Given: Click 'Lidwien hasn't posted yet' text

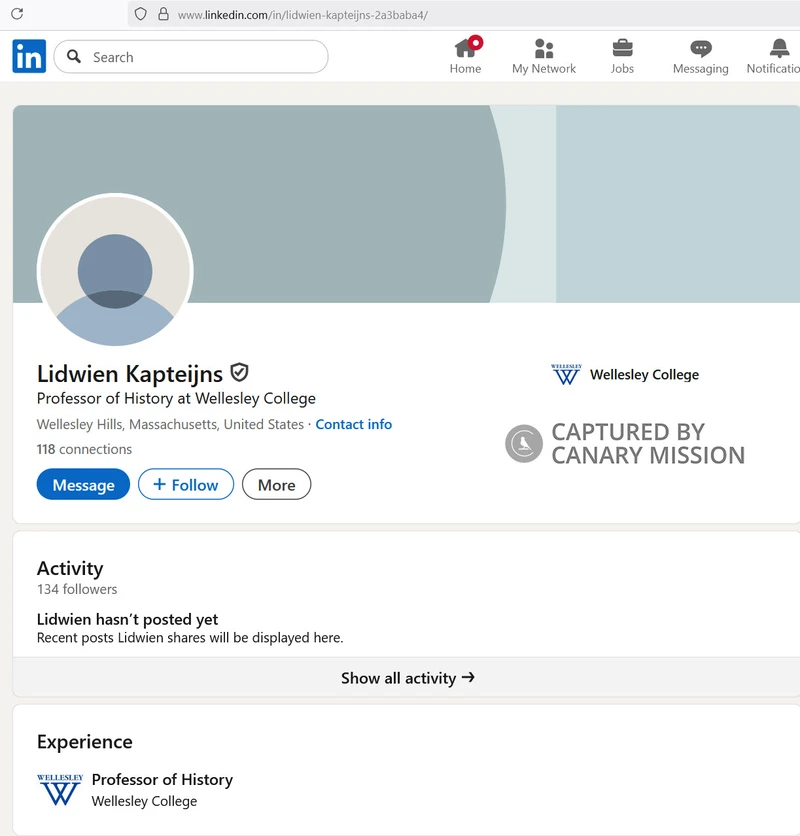Looking at the screenshot, I should coord(127,620).
